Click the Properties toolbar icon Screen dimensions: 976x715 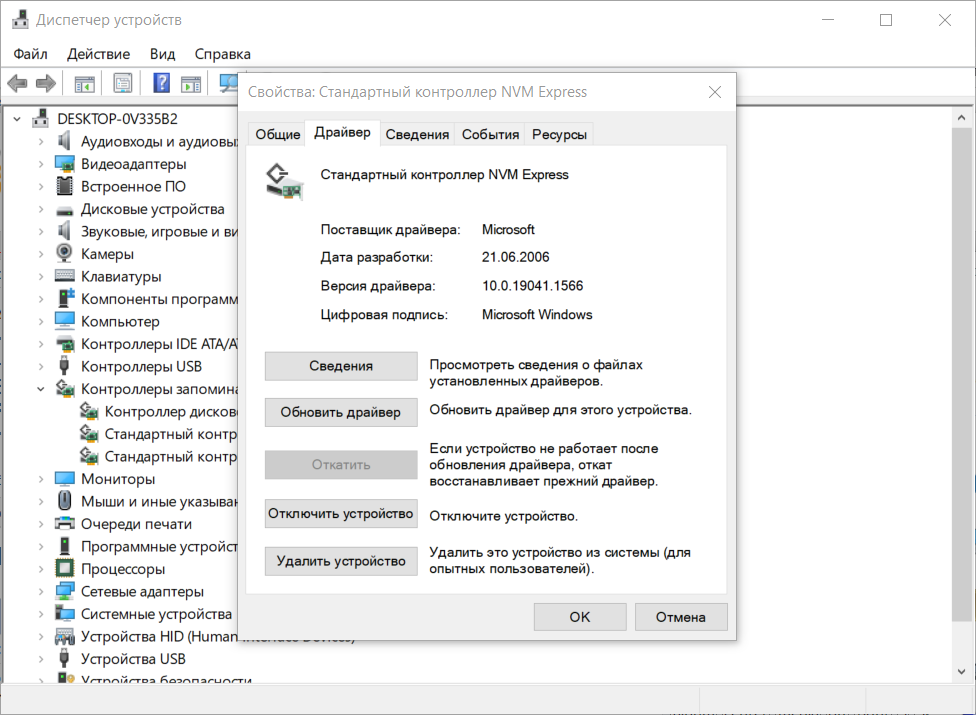[x=123, y=83]
